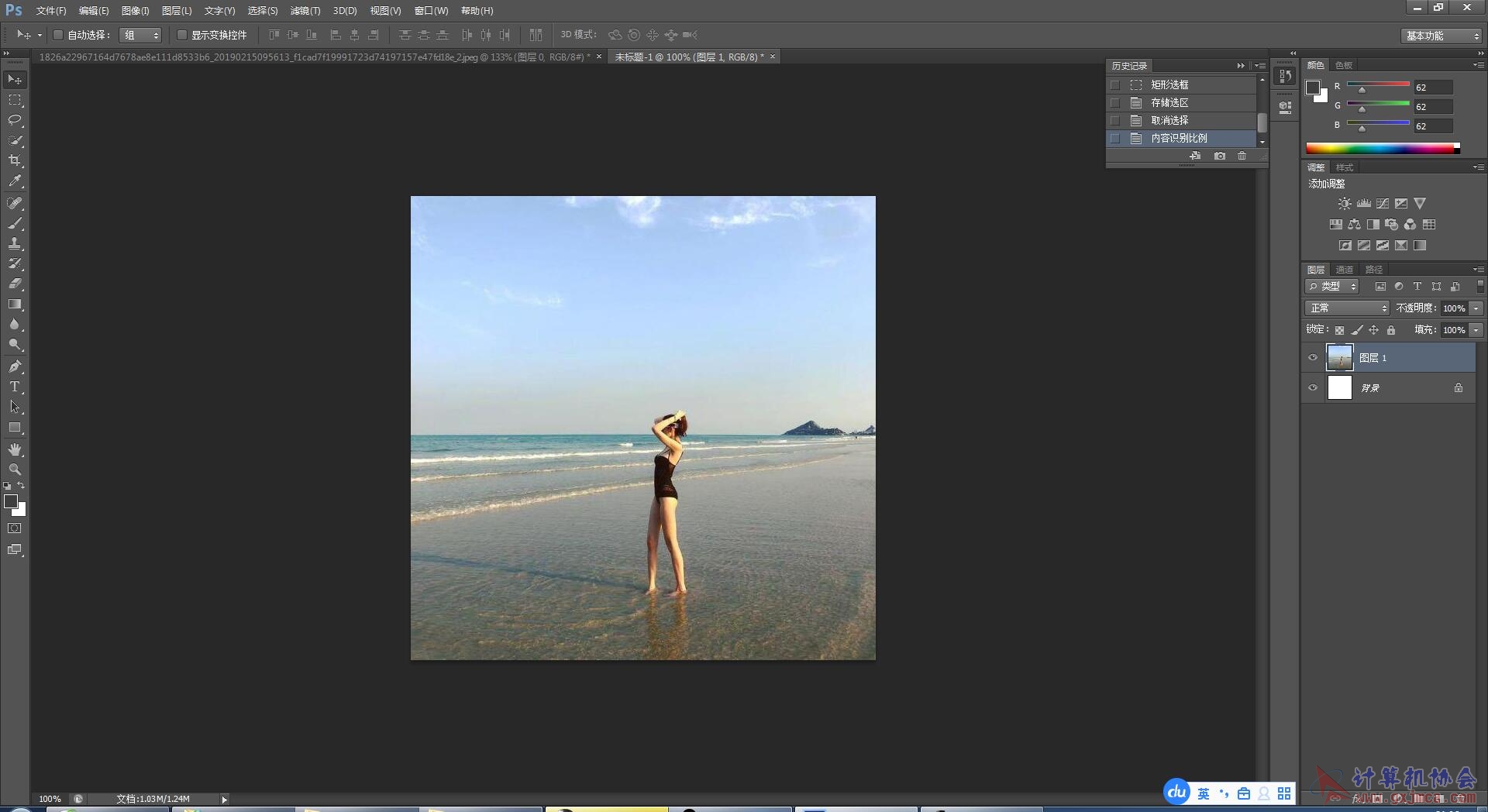
Task: Select the Rectangular Marquee tool
Action: 15,100
